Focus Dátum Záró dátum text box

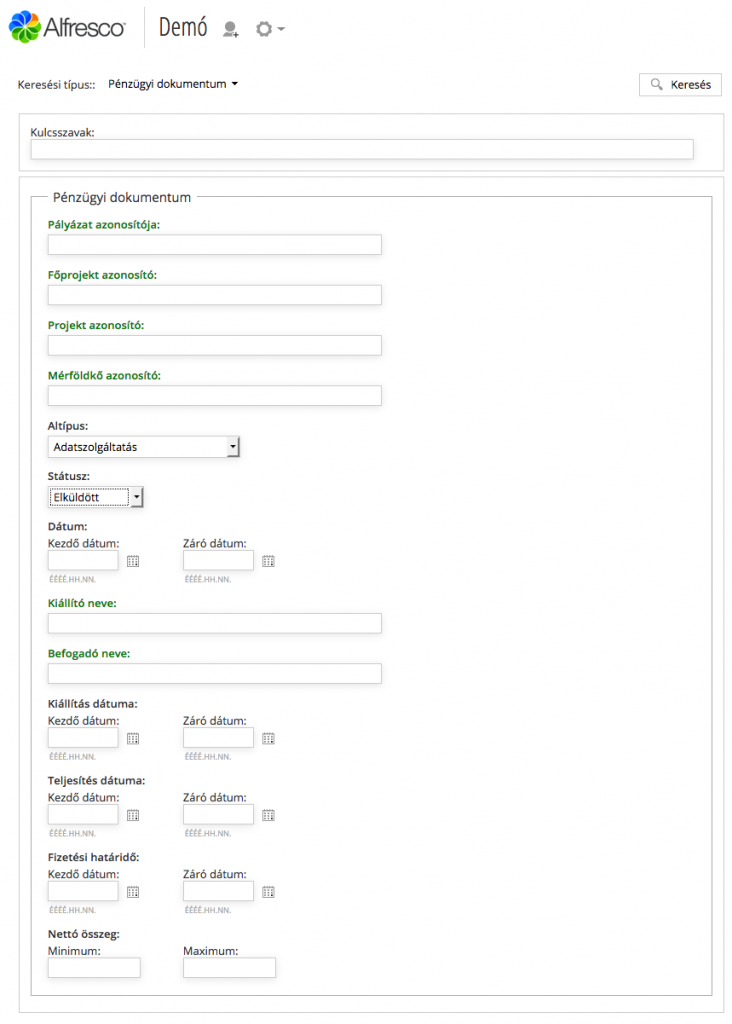(x=218, y=560)
